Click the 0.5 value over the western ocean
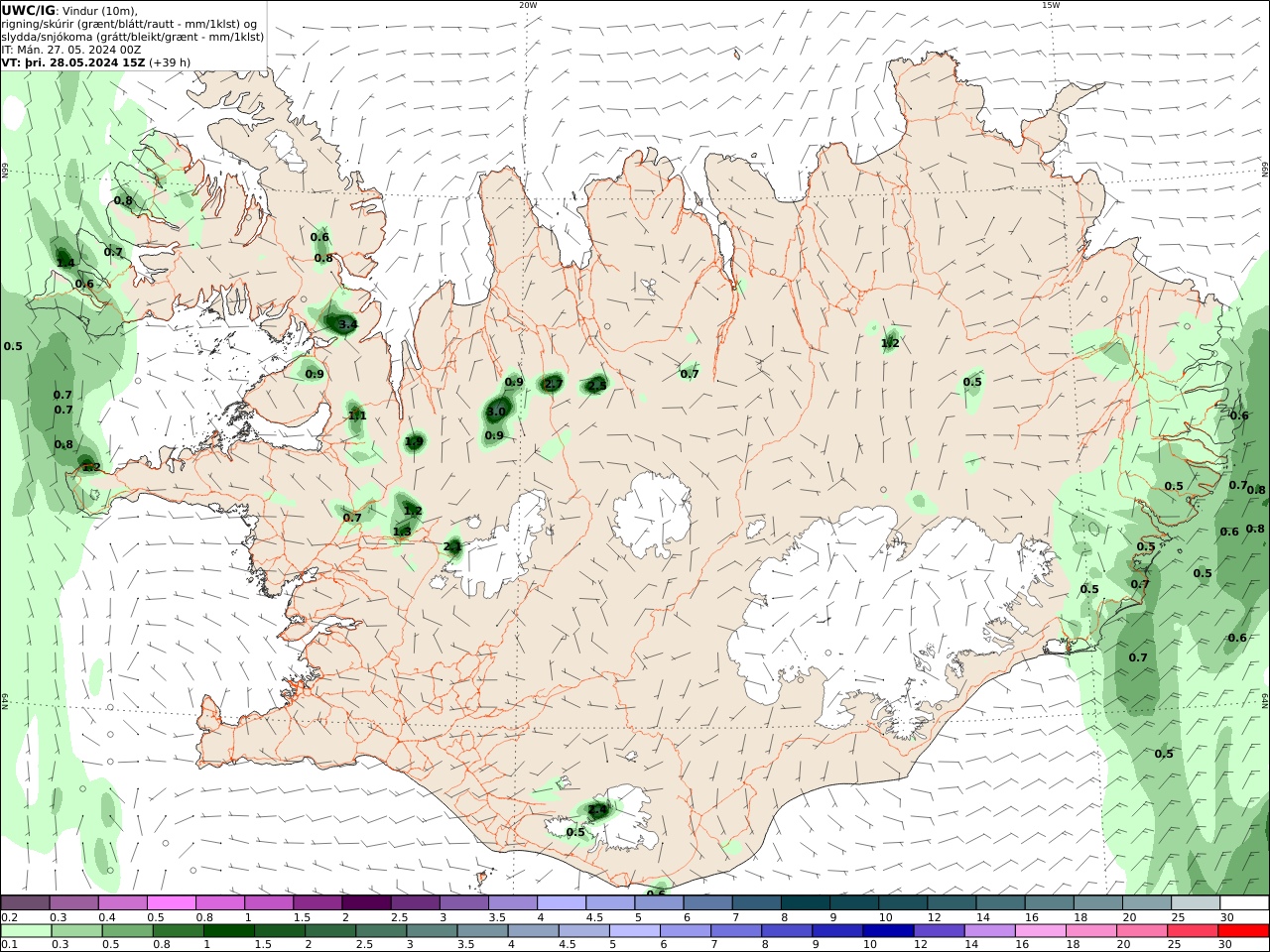The width and height of the screenshot is (1270, 952). [x=13, y=346]
